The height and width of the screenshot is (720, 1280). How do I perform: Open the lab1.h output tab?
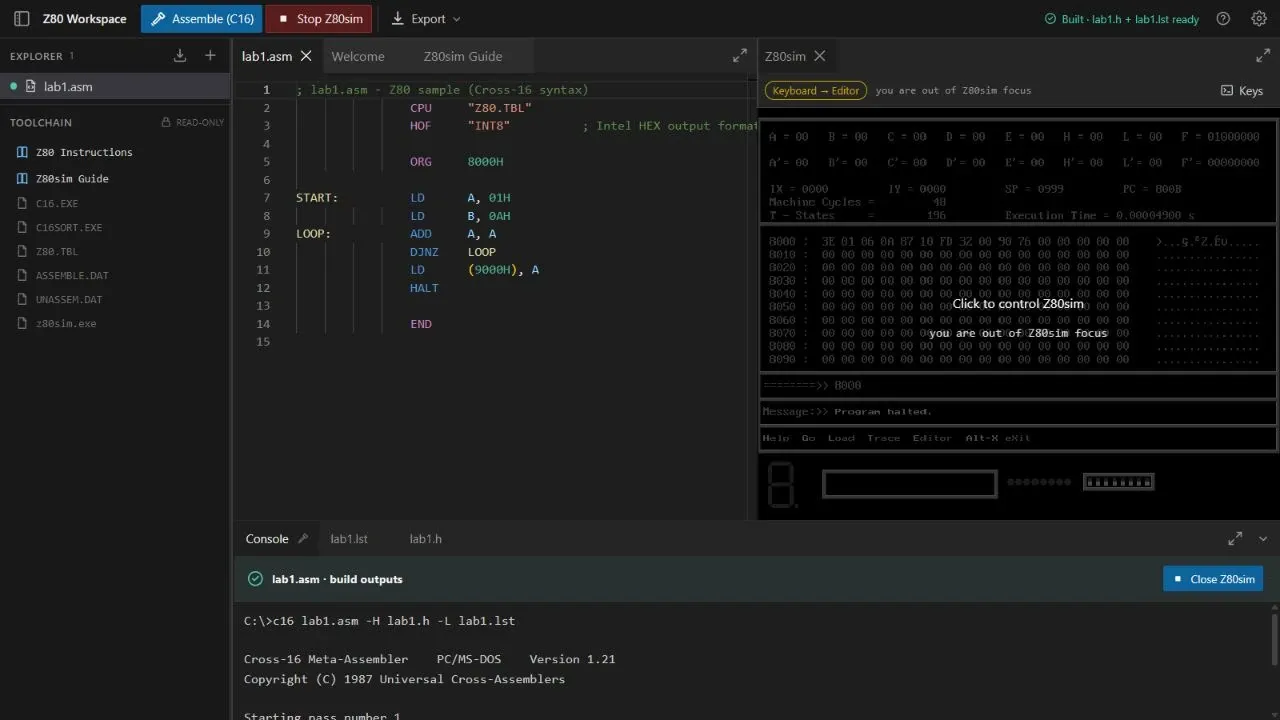point(425,538)
